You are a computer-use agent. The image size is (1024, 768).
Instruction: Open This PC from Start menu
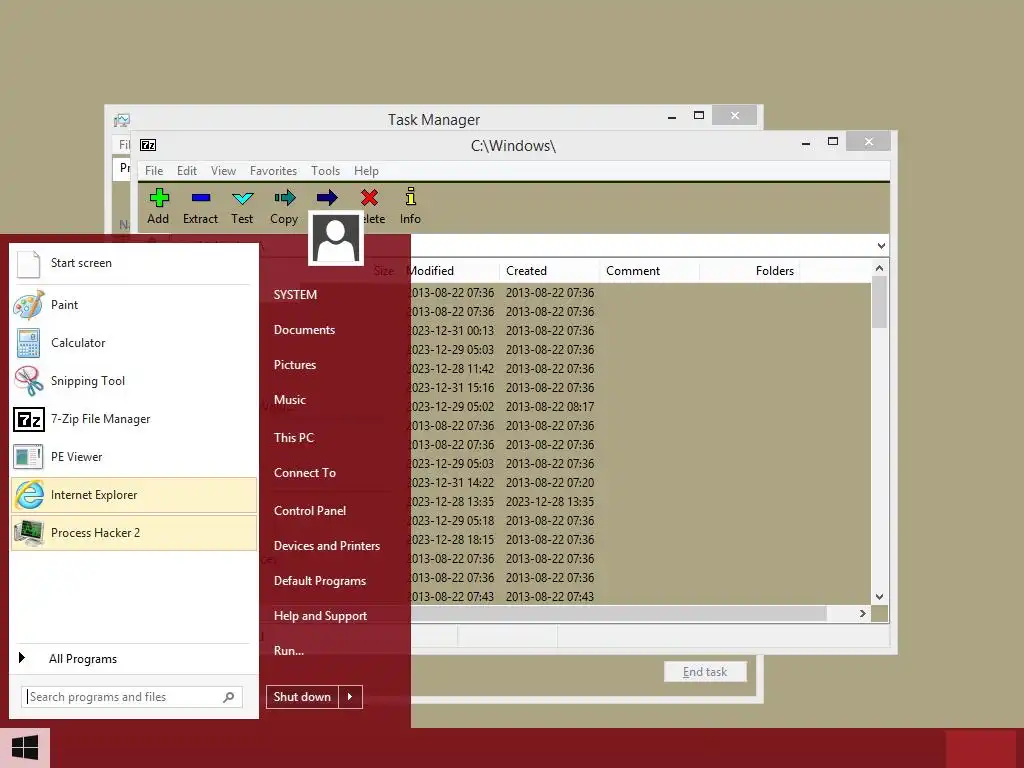pos(294,438)
